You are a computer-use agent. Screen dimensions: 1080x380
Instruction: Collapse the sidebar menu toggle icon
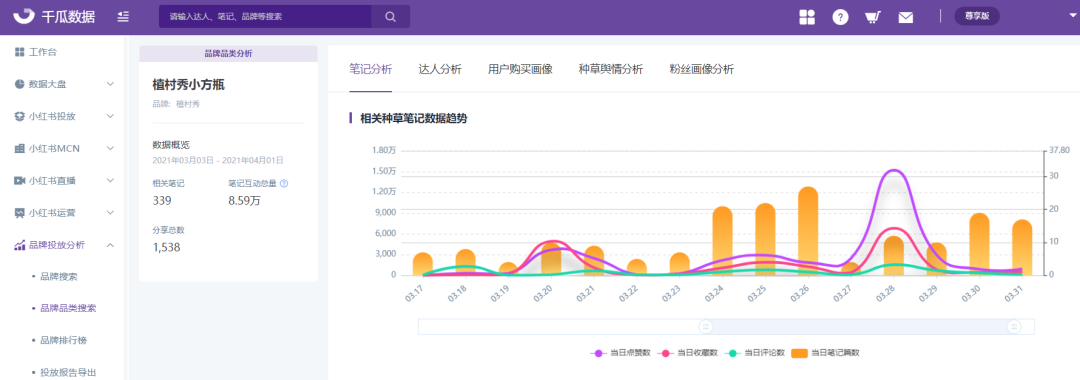[123, 17]
